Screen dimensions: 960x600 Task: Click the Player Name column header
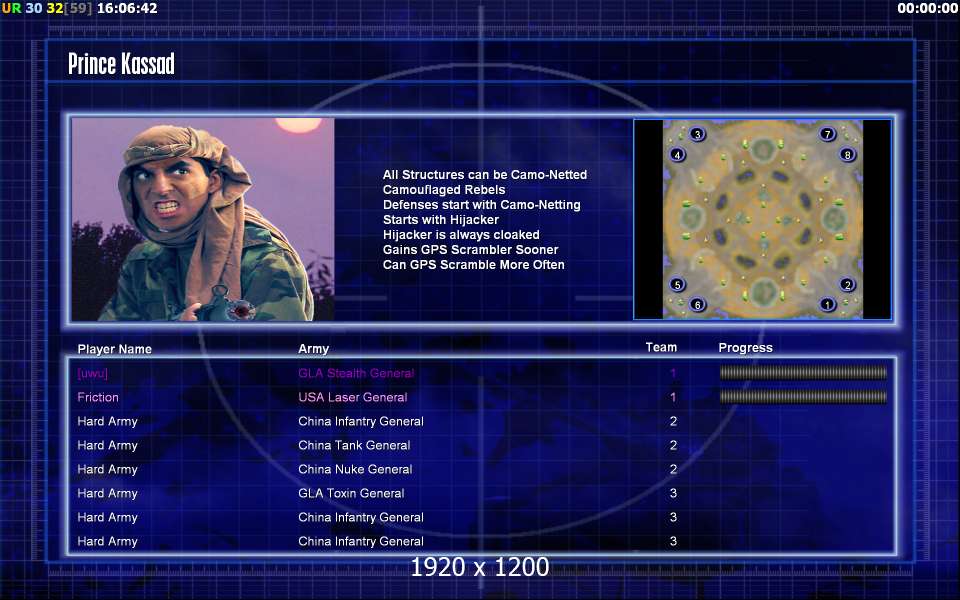click(114, 349)
